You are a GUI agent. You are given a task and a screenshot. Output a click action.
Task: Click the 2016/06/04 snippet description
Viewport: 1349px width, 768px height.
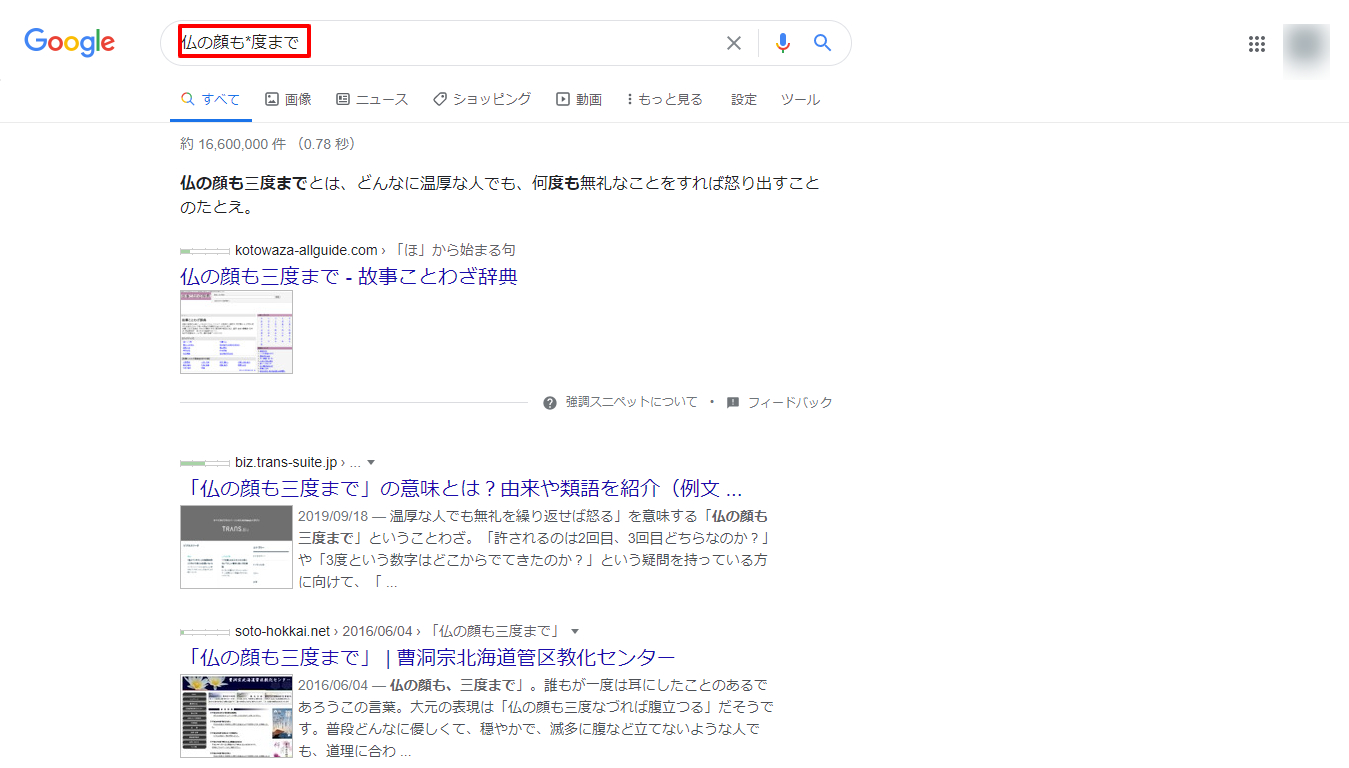tap(535, 718)
